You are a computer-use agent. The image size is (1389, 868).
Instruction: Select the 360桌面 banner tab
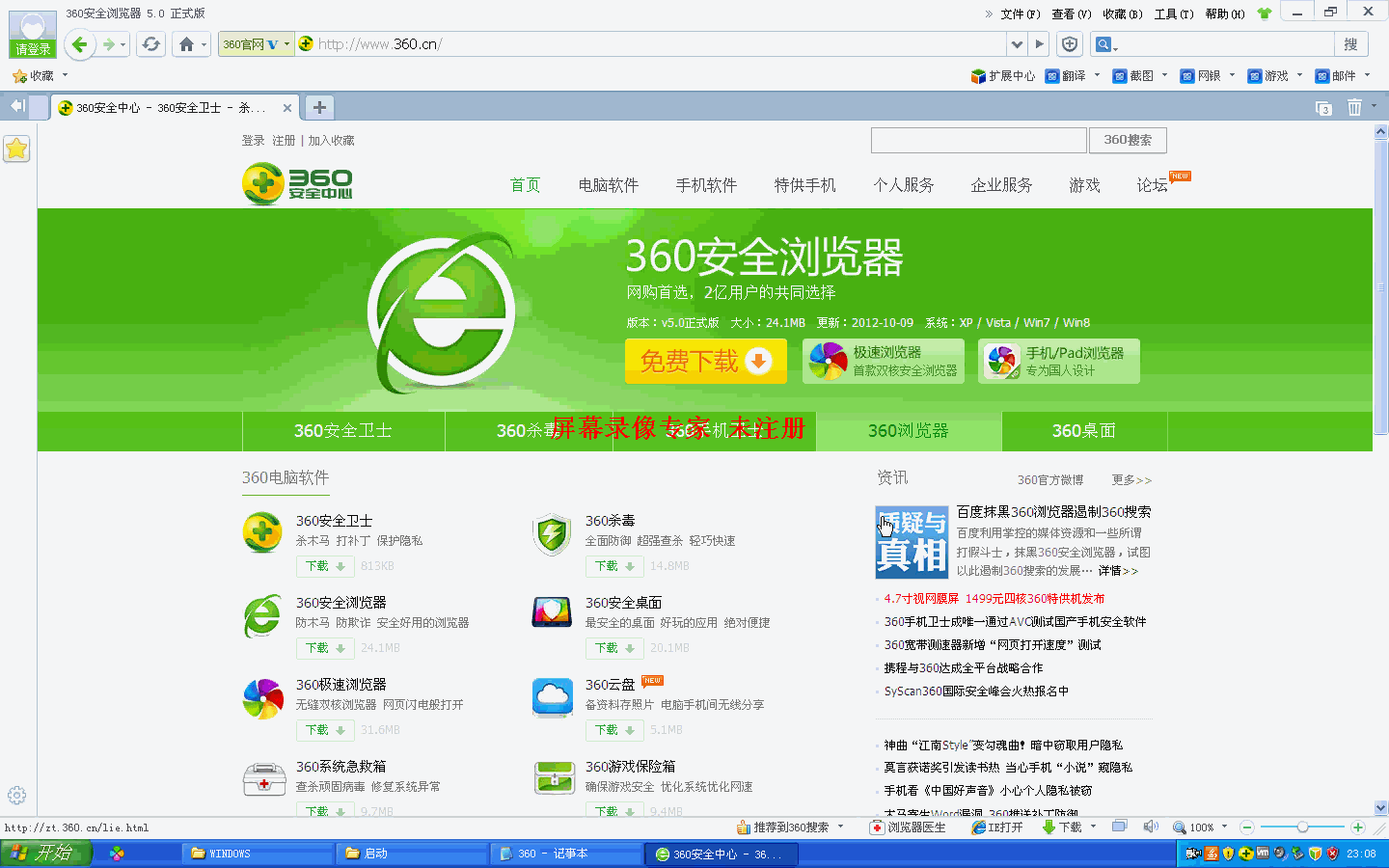coord(1084,431)
